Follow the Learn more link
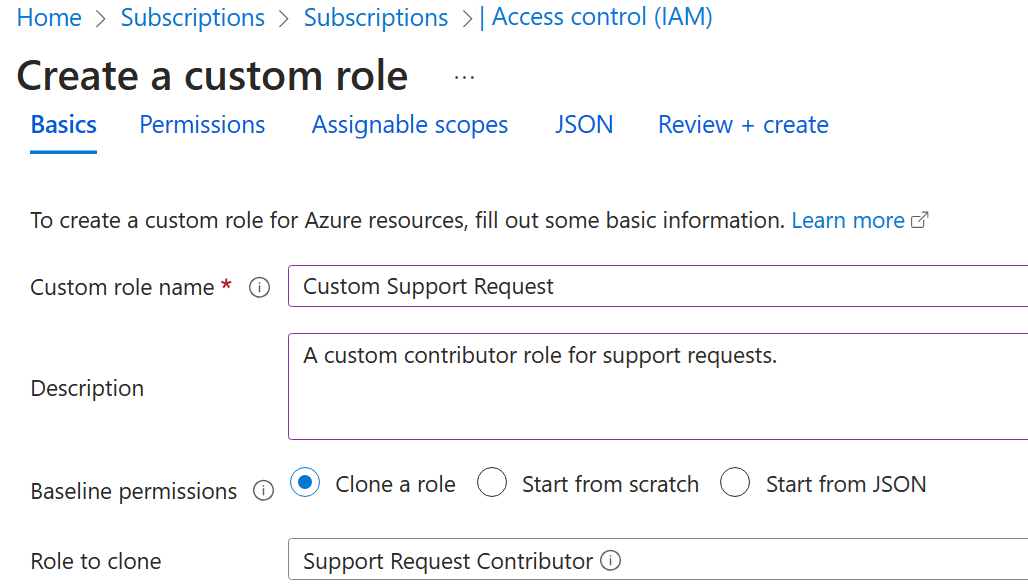 click(x=848, y=221)
